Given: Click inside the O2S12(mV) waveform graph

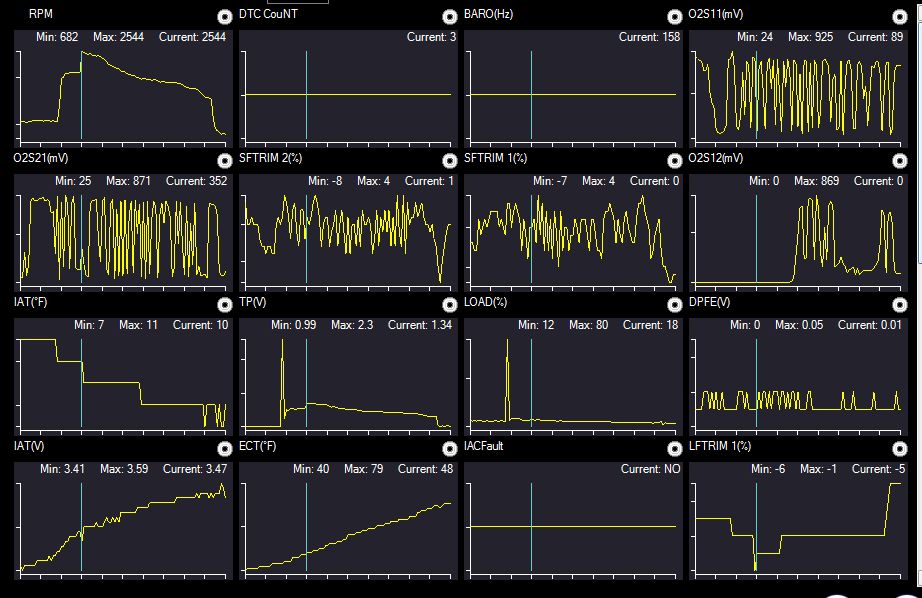Looking at the screenshot, I should [x=798, y=233].
